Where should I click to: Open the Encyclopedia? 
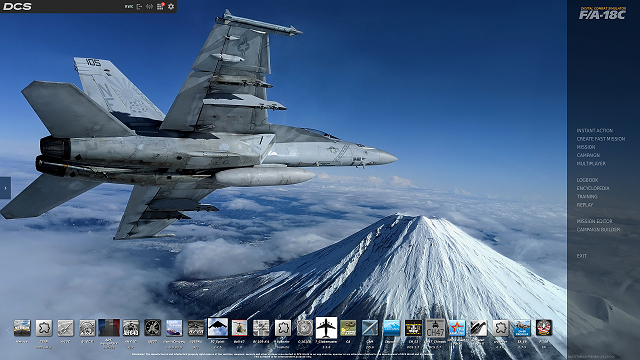[x=593, y=188]
